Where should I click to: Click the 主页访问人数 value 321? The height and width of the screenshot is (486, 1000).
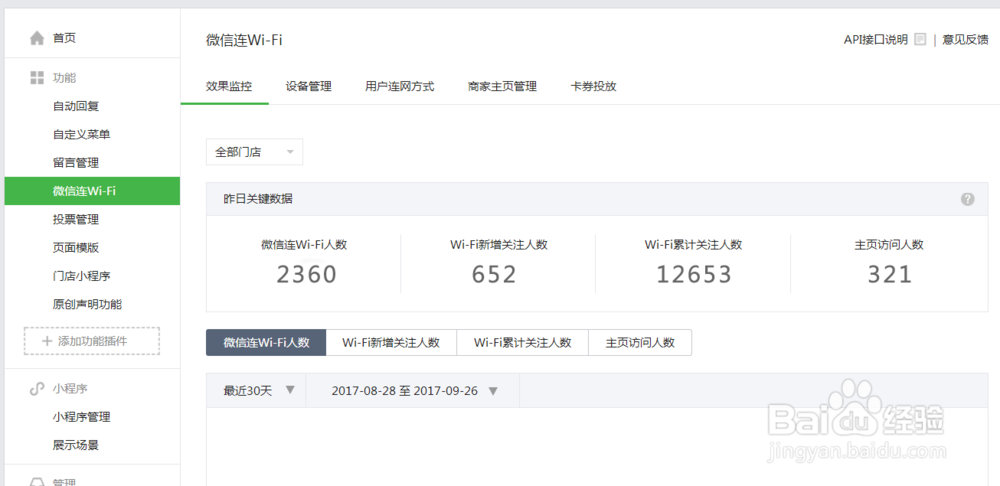(890, 274)
